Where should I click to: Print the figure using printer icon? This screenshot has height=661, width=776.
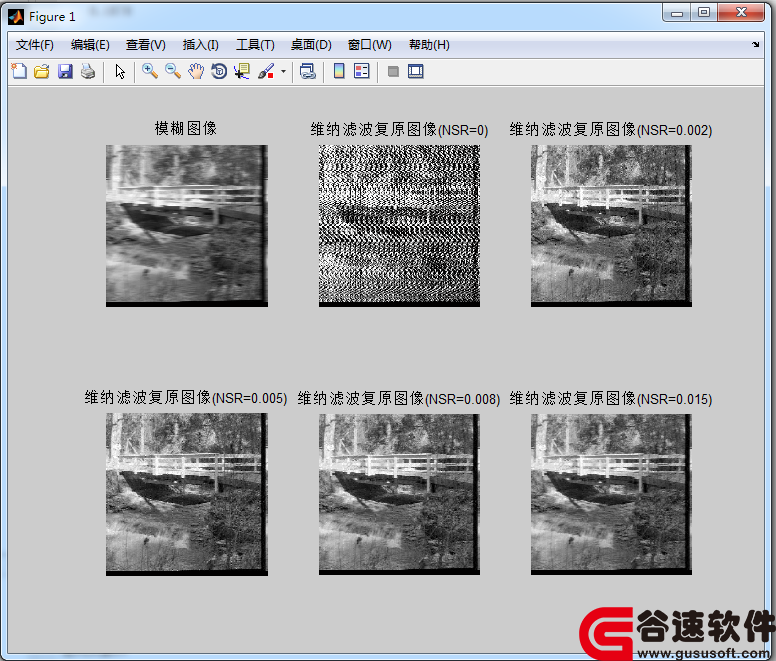pos(88,71)
